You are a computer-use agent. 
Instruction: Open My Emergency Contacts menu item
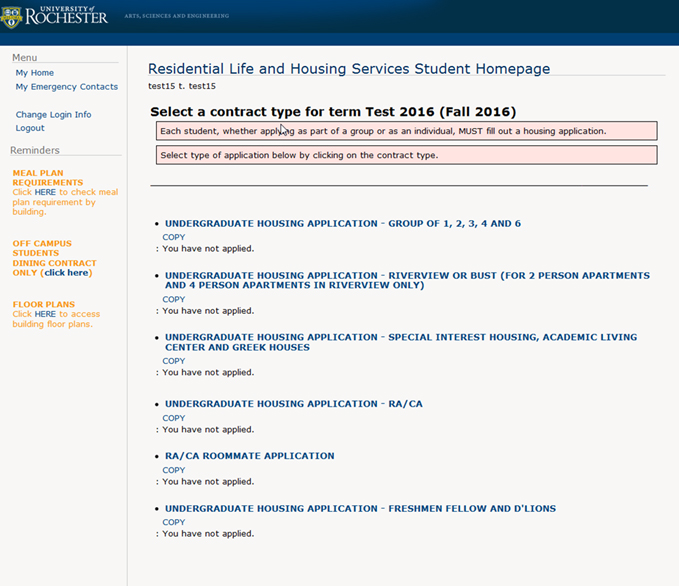pos(67,87)
